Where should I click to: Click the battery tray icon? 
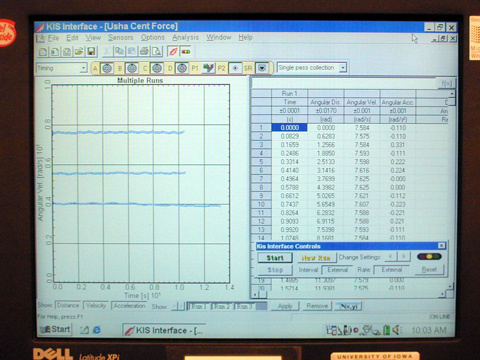pos(386,330)
